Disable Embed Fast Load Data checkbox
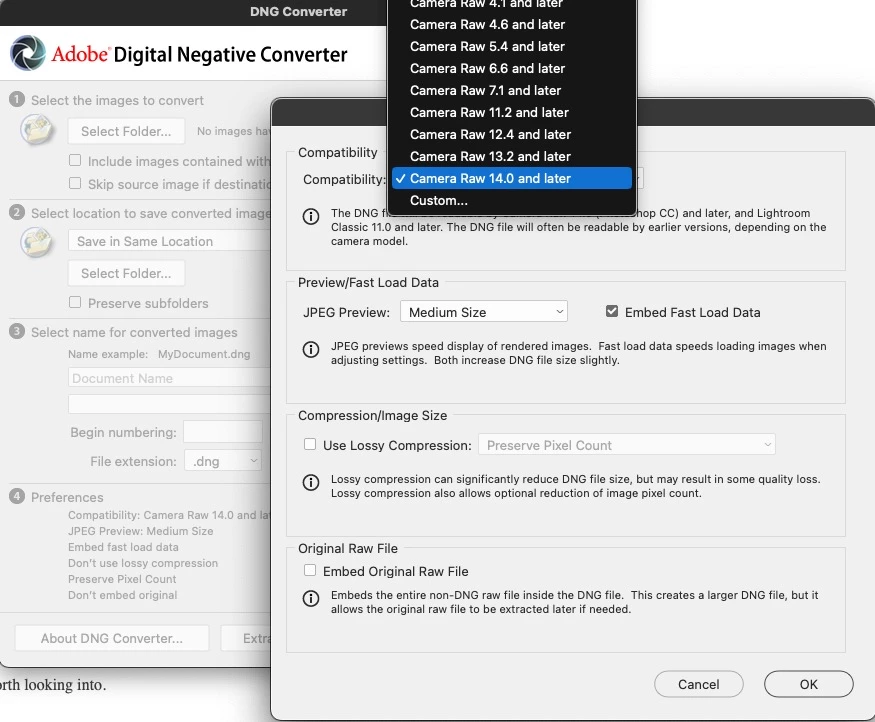 point(612,311)
